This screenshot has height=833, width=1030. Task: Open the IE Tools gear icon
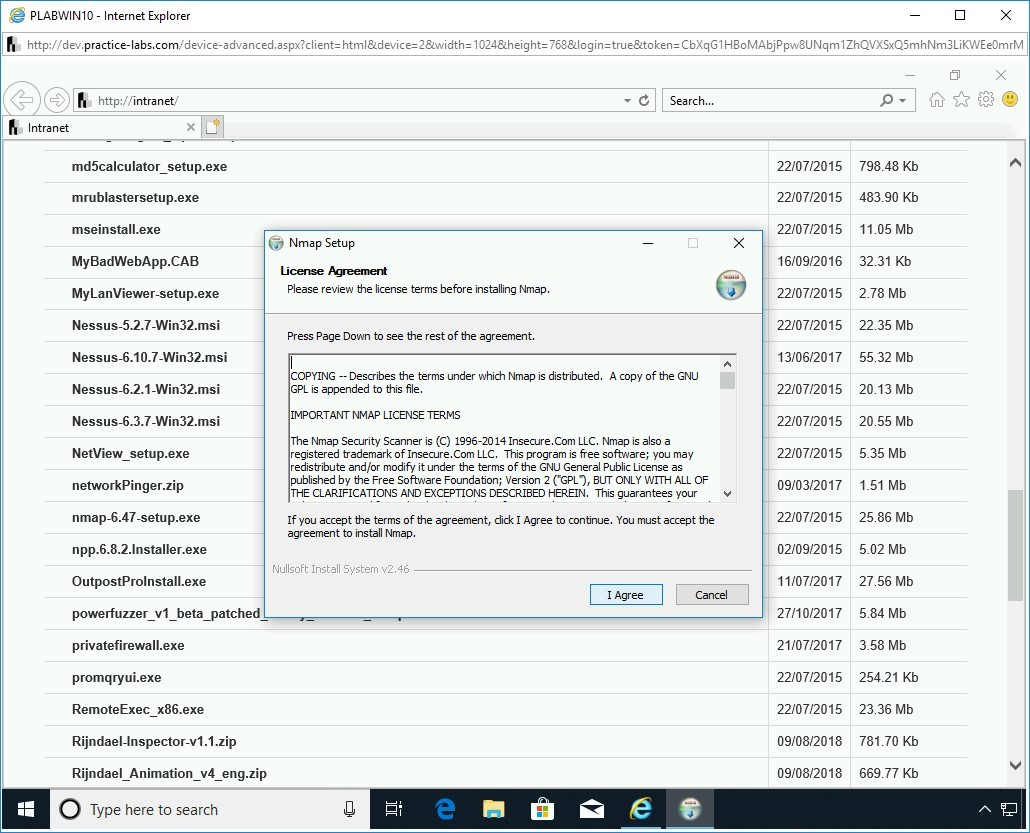tap(986, 100)
